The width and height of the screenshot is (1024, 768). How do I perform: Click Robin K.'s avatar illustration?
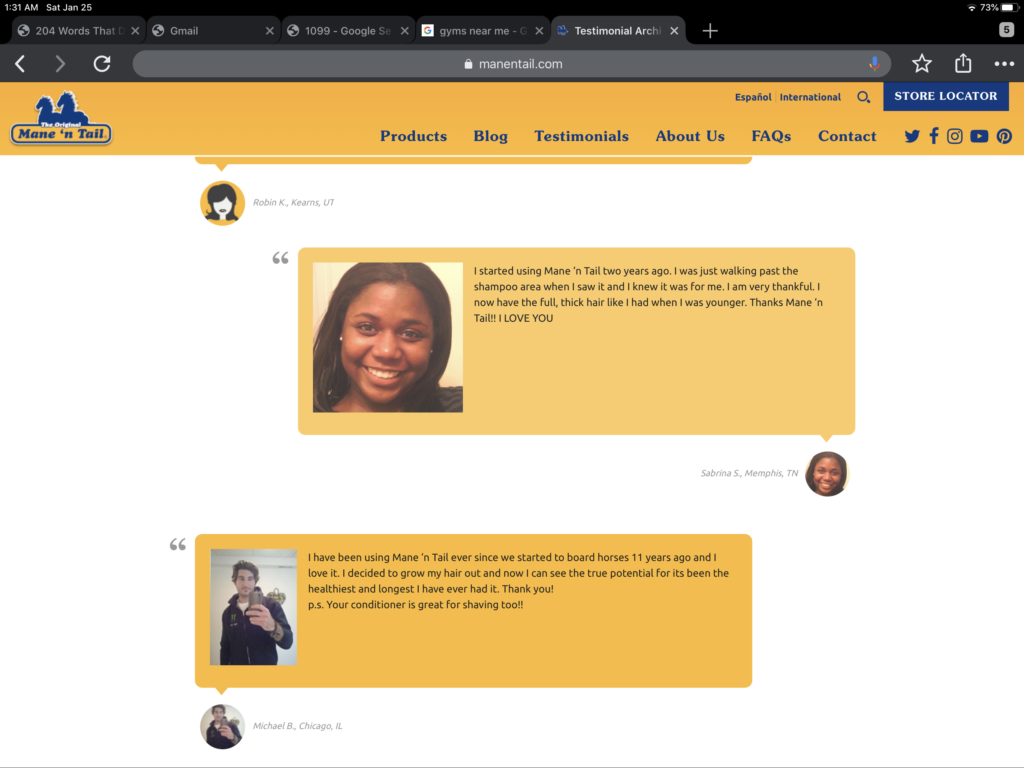222,203
